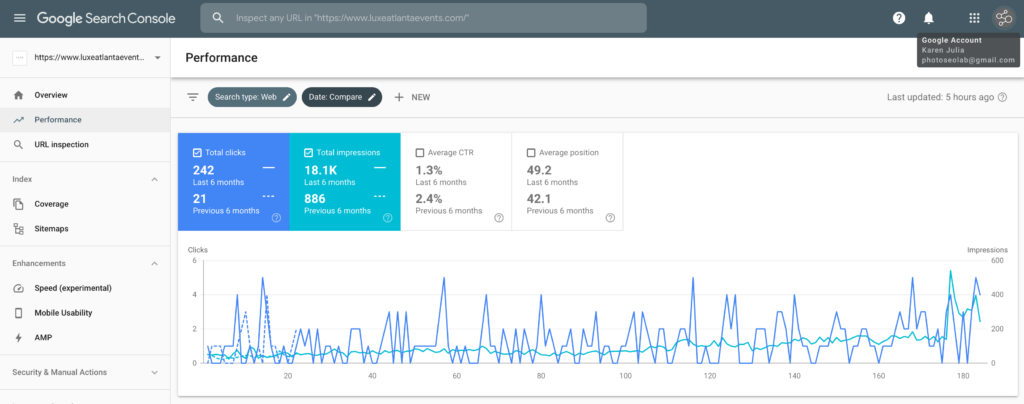Click the Performance page heading
Image resolution: width=1024 pixels, height=404 pixels.
221,58
